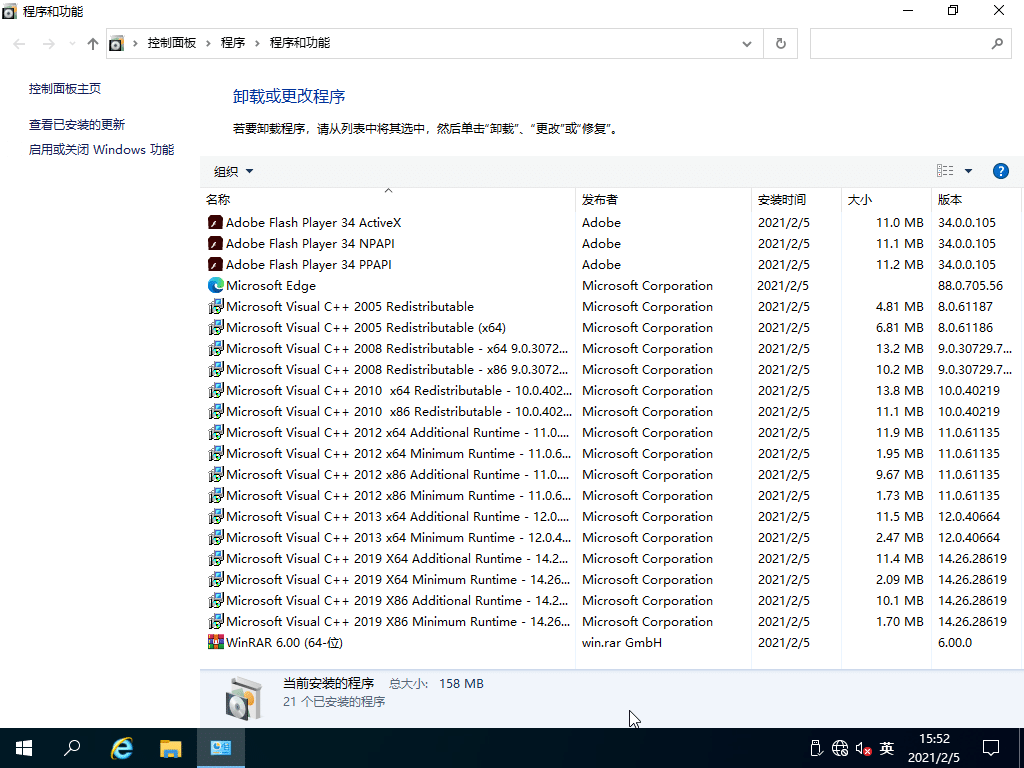Click 程序 in the address breadcrumb
Viewport: 1024px width, 768px height.
(x=233, y=43)
